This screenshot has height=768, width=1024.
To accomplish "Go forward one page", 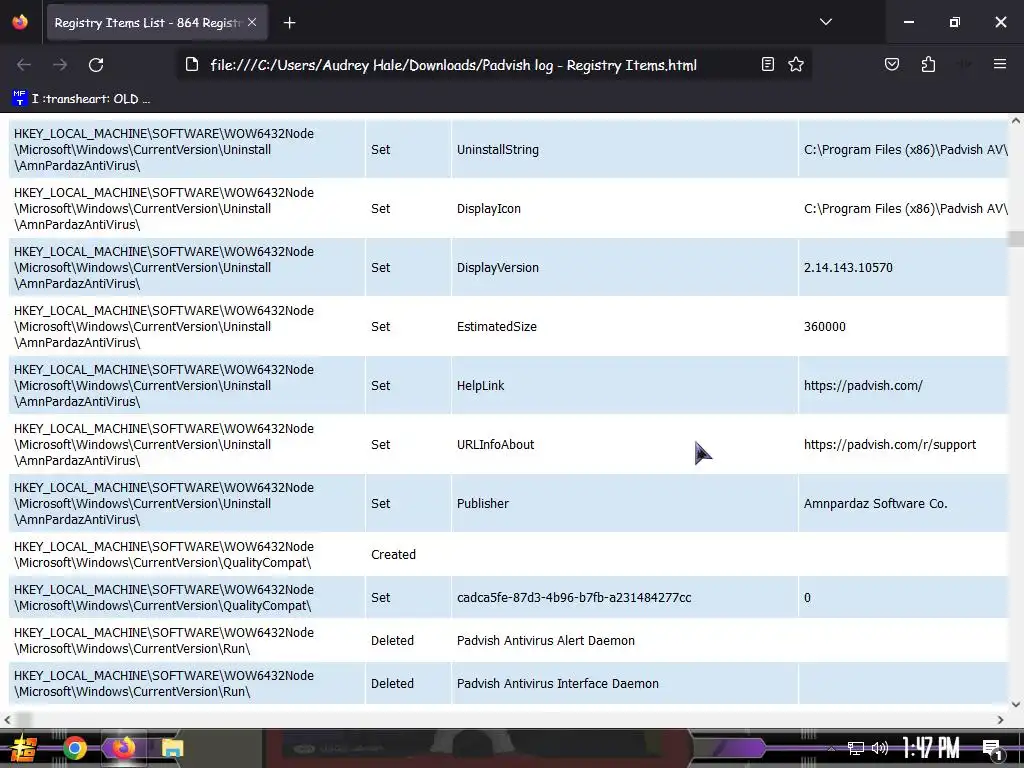I will click(60, 65).
